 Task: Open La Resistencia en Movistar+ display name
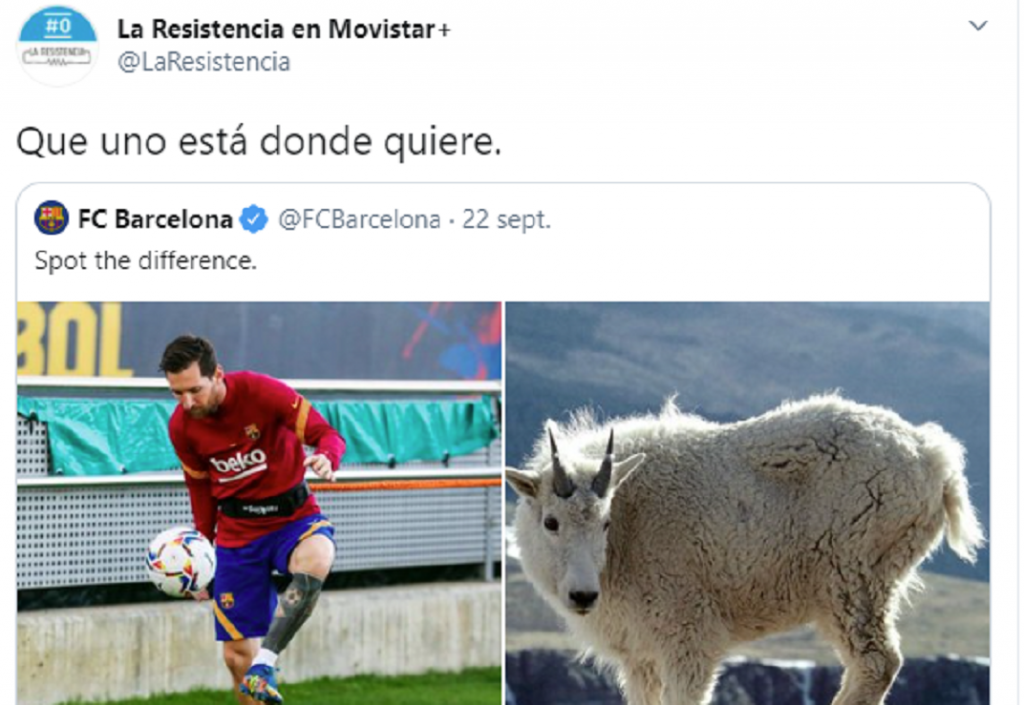(x=284, y=29)
